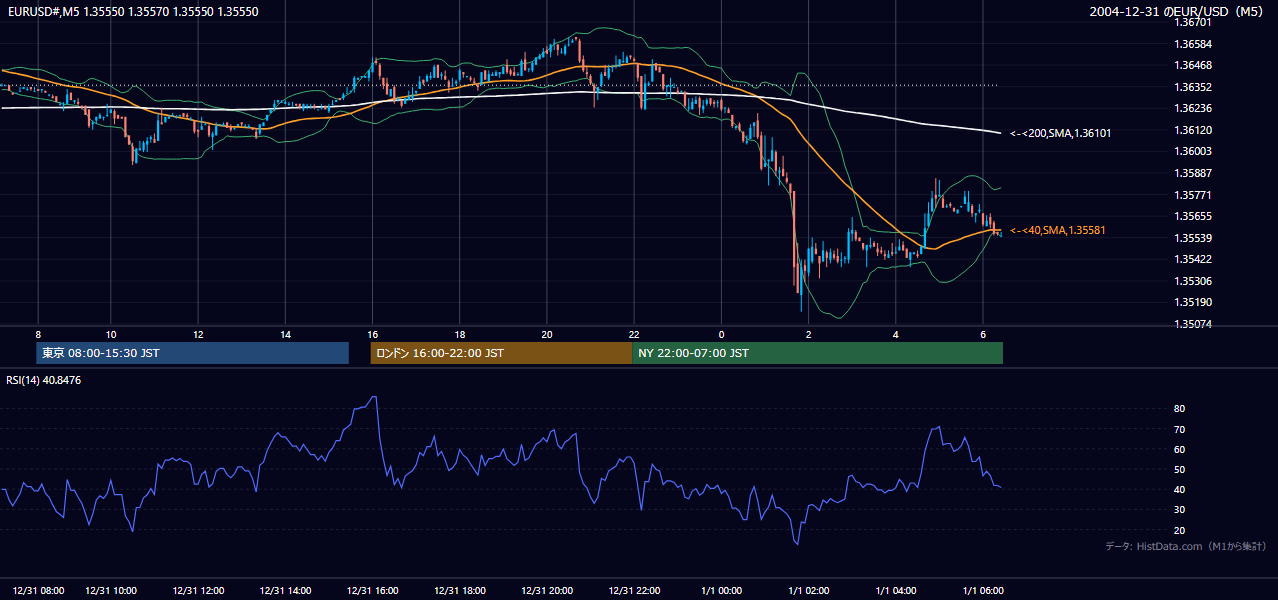This screenshot has height=600, width=1278.
Task: Click hour tick 16 under the price chart
Action: tap(372, 334)
